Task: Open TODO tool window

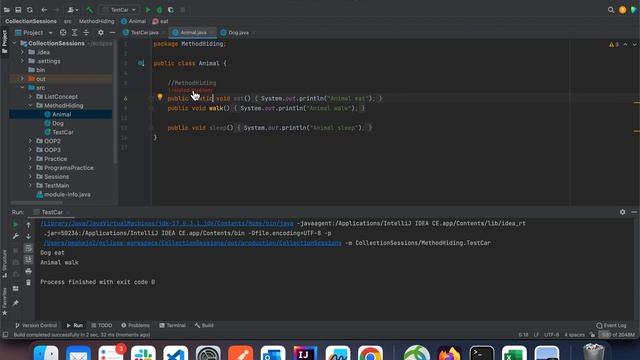Action: [x=102, y=326]
